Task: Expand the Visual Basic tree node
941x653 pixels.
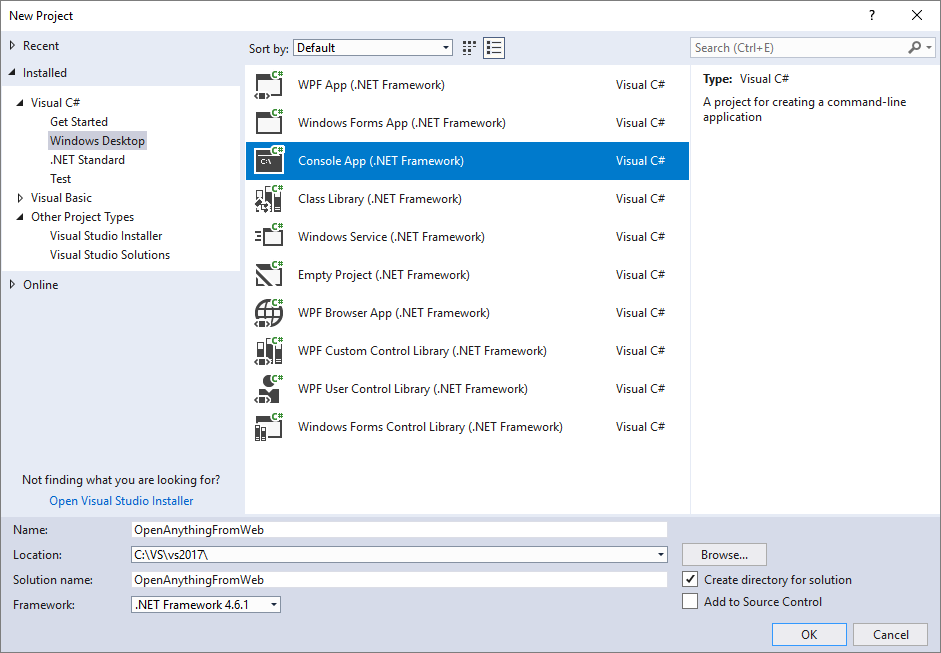Action: [x=20, y=197]
